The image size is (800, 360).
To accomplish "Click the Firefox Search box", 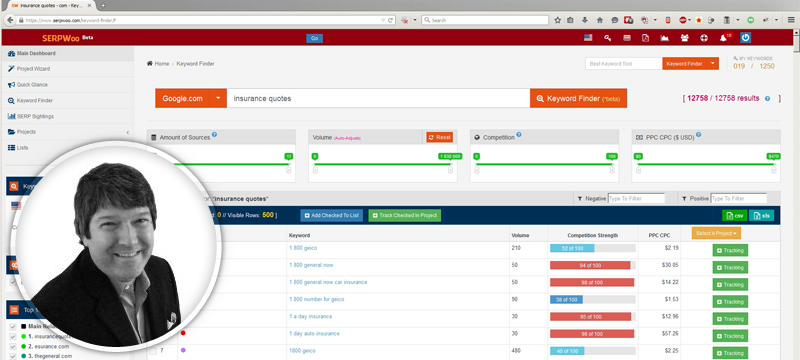I will pyautogui.click(x=485, y=20).
